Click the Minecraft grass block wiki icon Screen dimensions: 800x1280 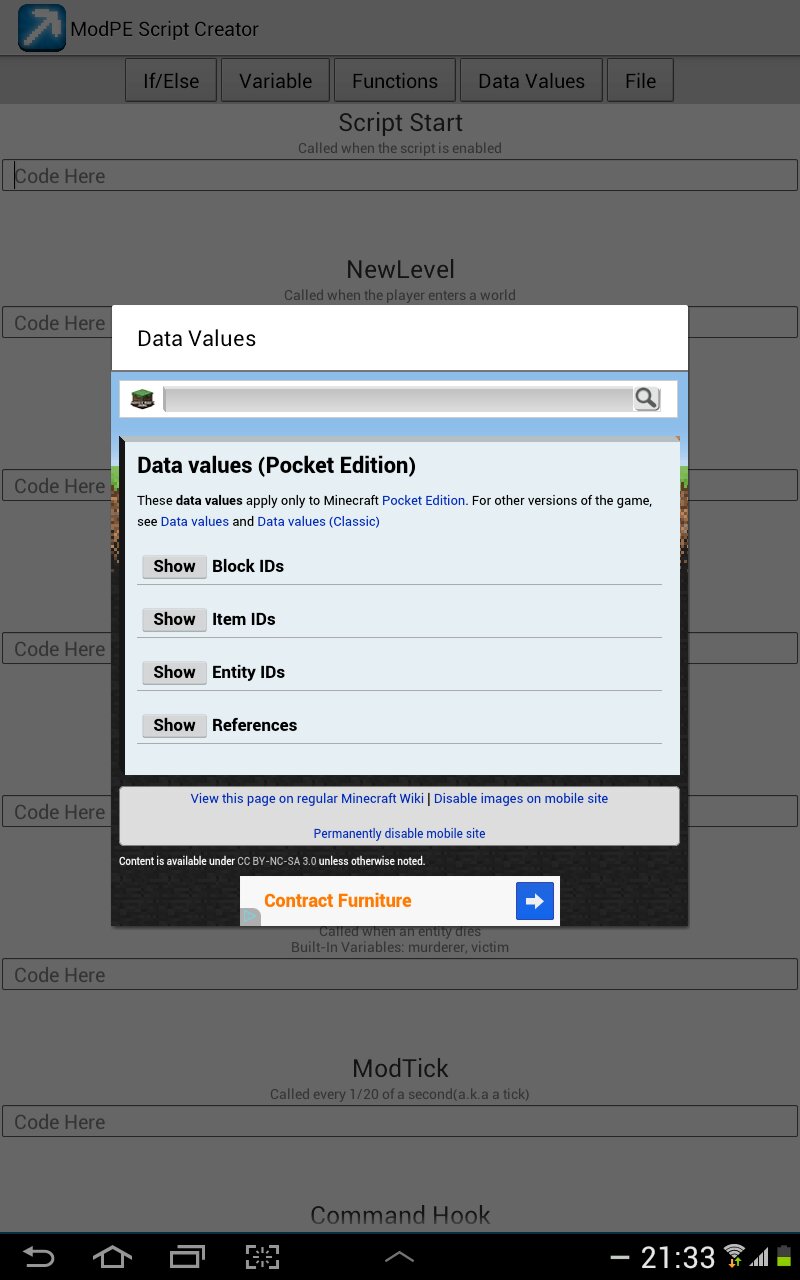(x=142, y=399)
